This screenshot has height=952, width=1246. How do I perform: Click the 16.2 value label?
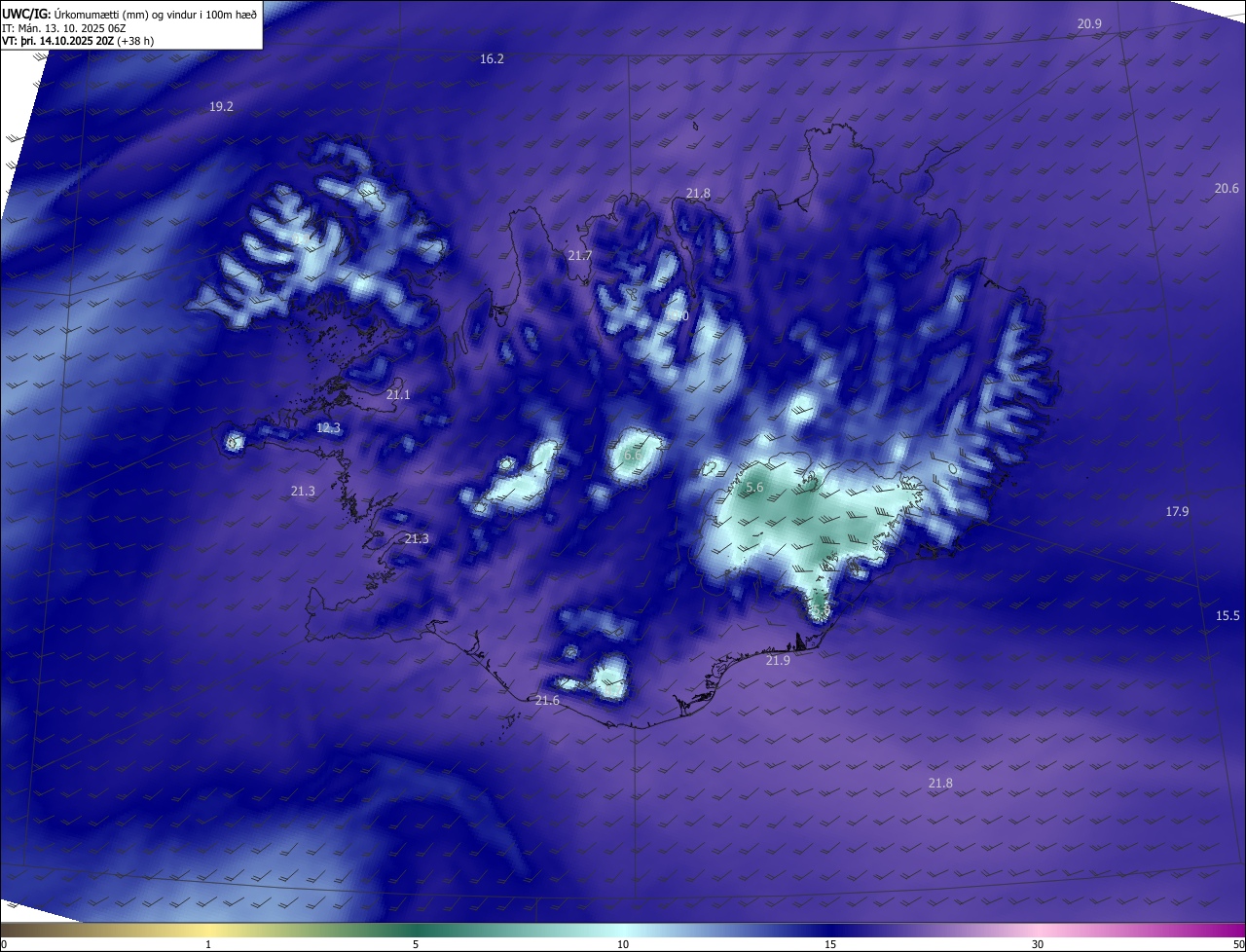(x=492, y=59)
